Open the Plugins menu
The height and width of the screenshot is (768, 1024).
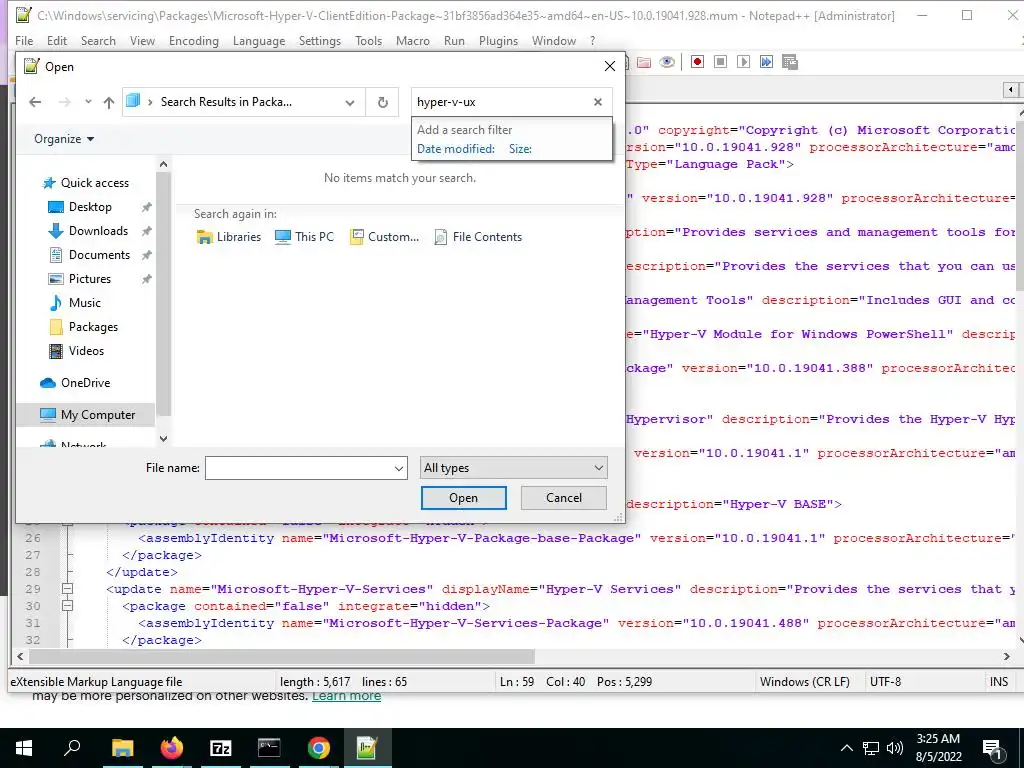tap(498, 40)
